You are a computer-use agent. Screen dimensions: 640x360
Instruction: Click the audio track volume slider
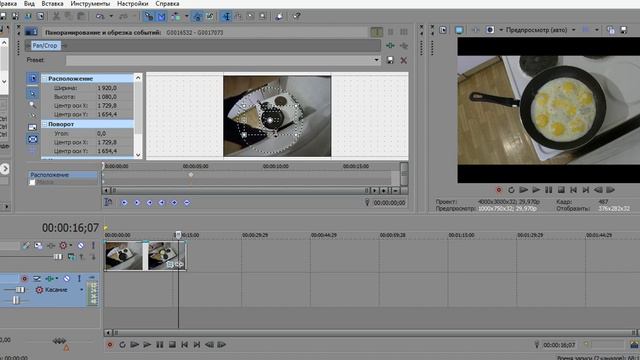pyautogui.click(x=20, y=290)
